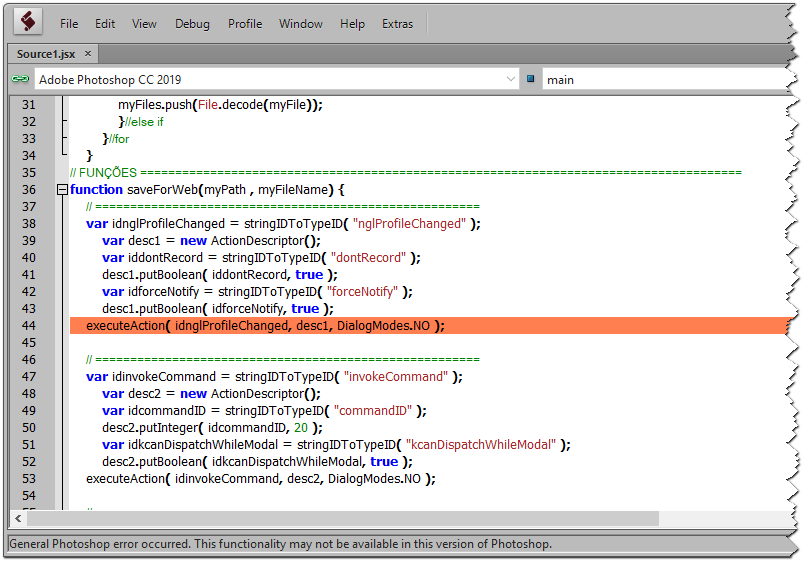Click the true keyword on line 43
Screen dimensions: 809x561
pyautogui.click(x=305, y=309)
